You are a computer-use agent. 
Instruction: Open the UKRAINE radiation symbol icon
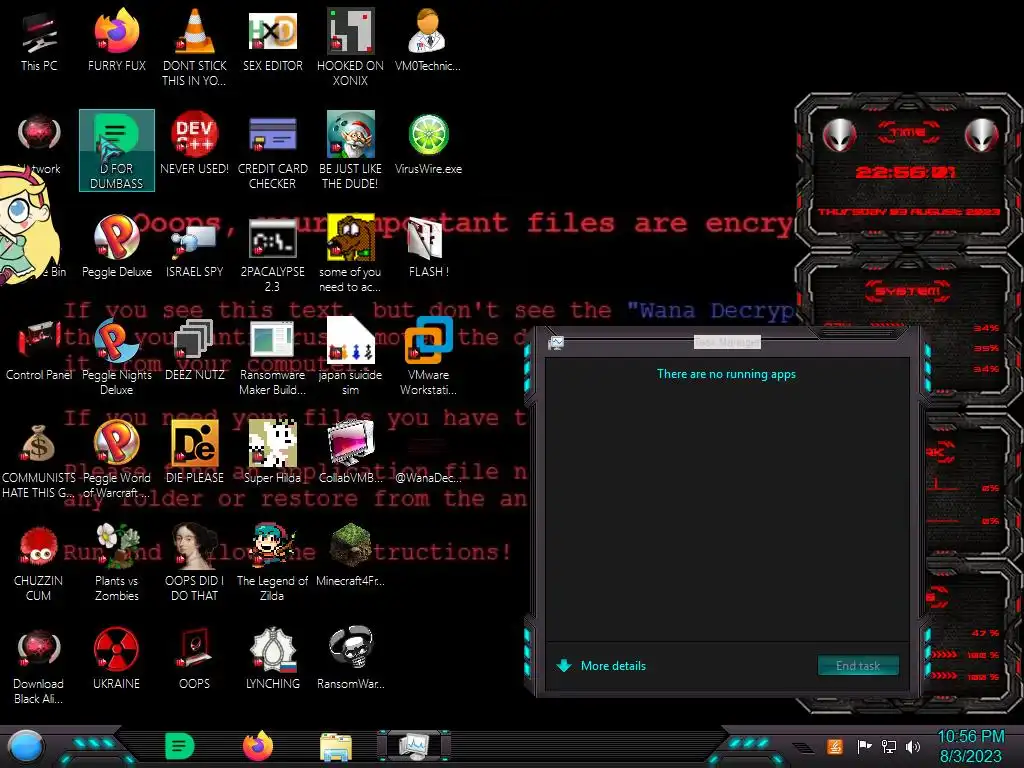(117, 658)
